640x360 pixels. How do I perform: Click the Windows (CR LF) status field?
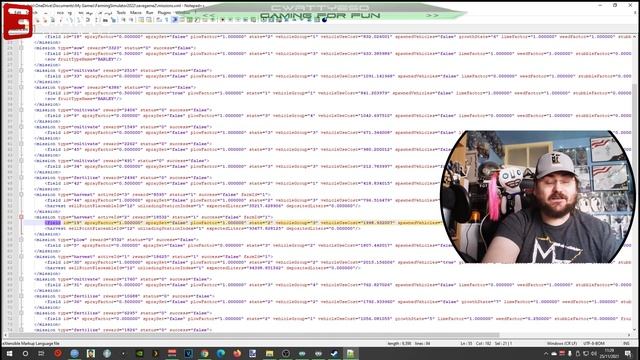click(x=562, y=344)
